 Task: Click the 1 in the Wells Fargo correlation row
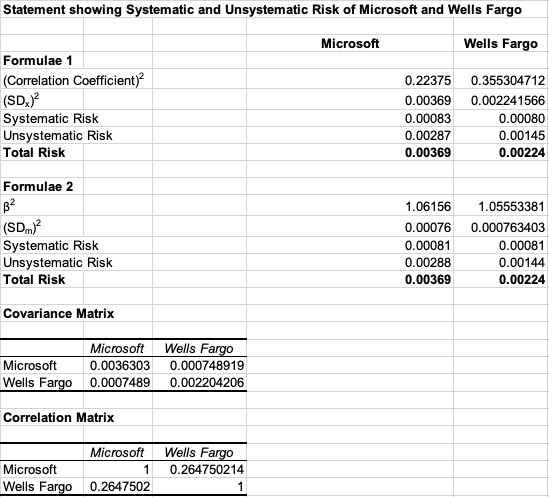point(240,487)
